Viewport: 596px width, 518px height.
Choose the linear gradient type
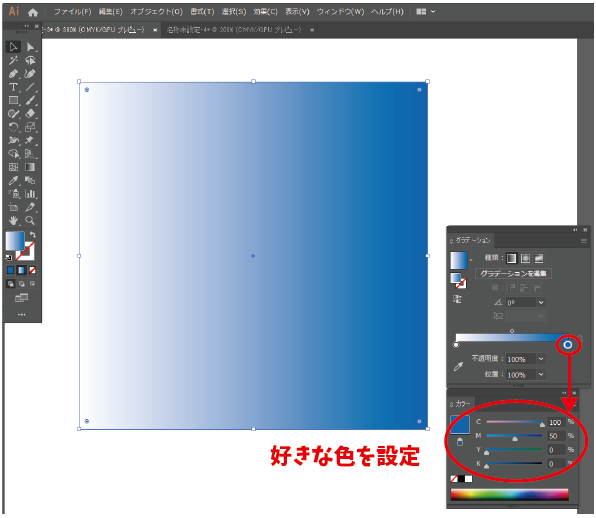(512, 258)
